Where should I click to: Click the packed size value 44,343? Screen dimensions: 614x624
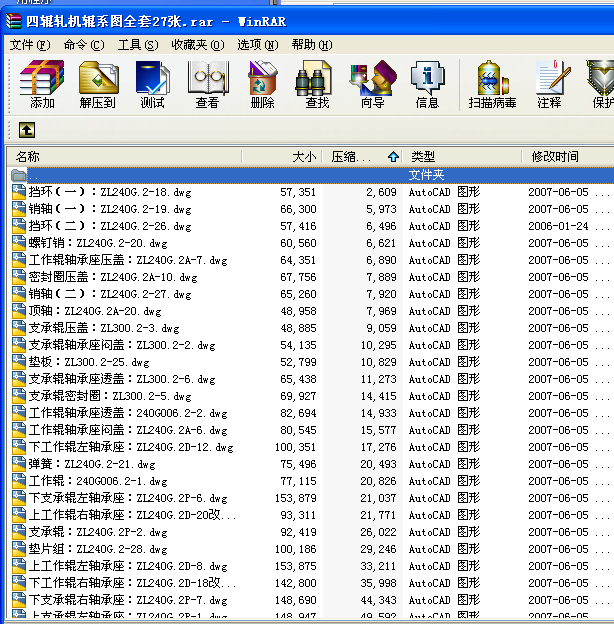[x=378, y=600]
